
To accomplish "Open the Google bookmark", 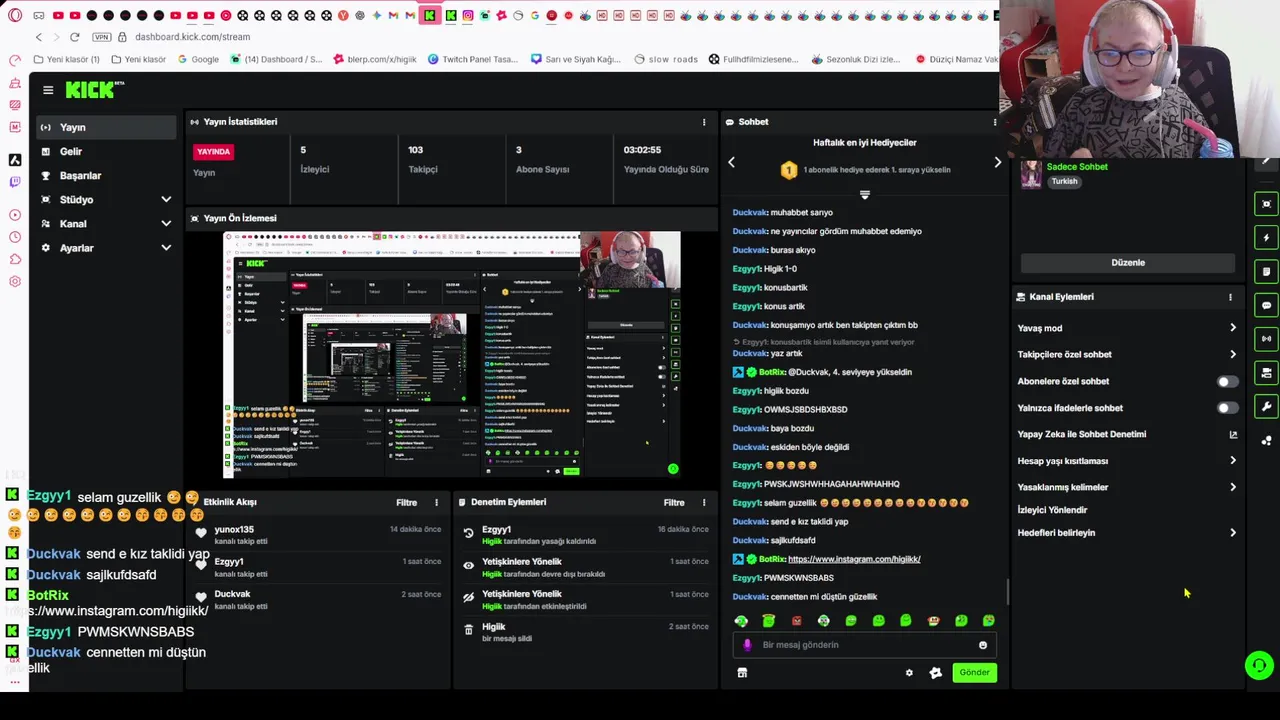I will coord(198,59).
